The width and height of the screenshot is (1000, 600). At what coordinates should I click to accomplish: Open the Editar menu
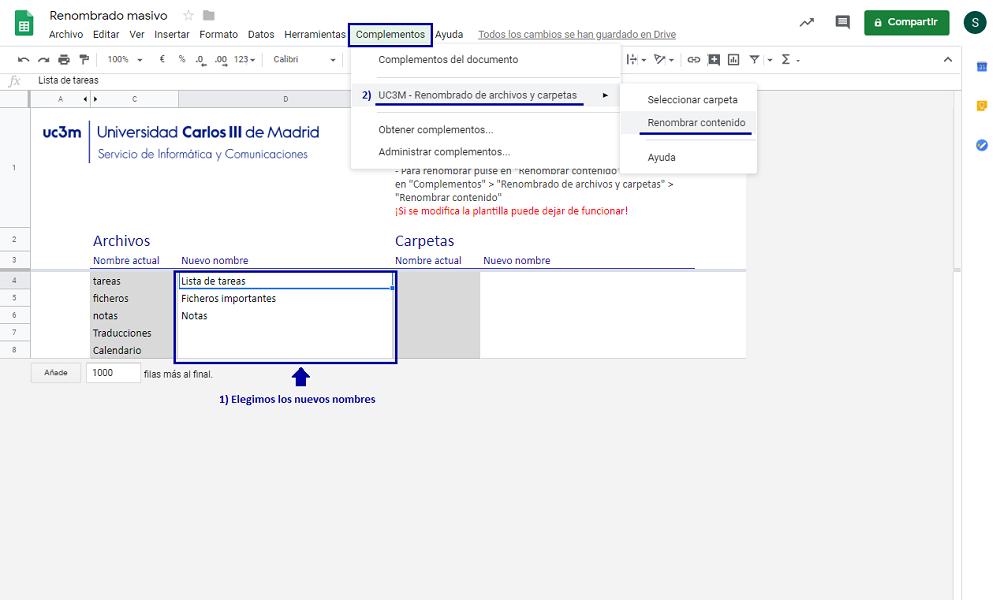pos(106,34)
